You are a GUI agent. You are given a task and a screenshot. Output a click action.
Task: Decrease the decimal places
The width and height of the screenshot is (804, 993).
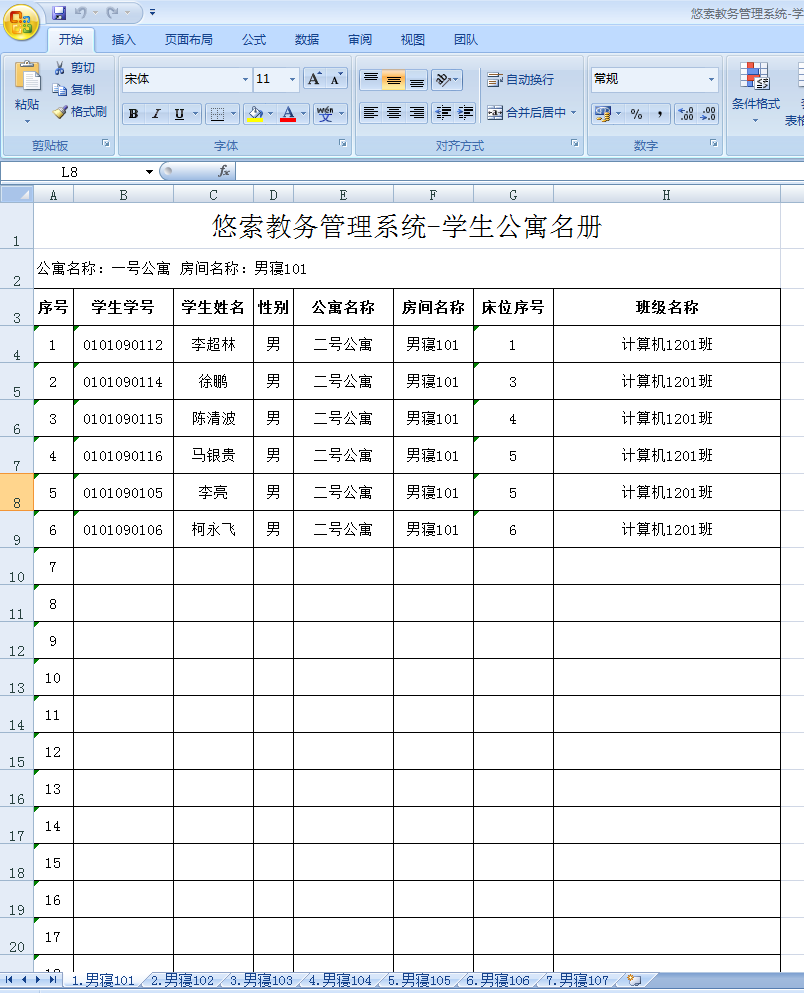coord(708,114)
